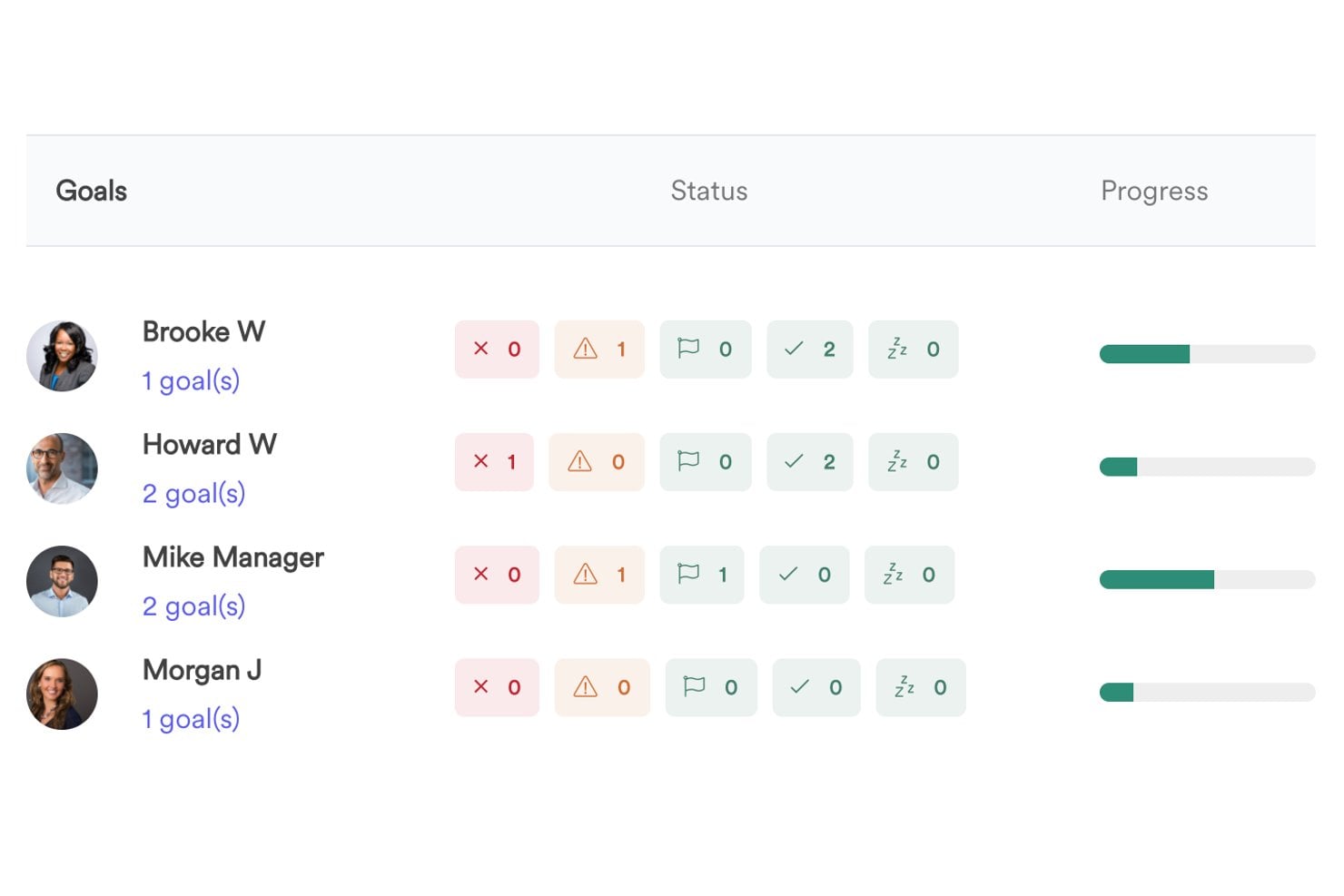Click Brooke W's flag status badge

[706, 350]
